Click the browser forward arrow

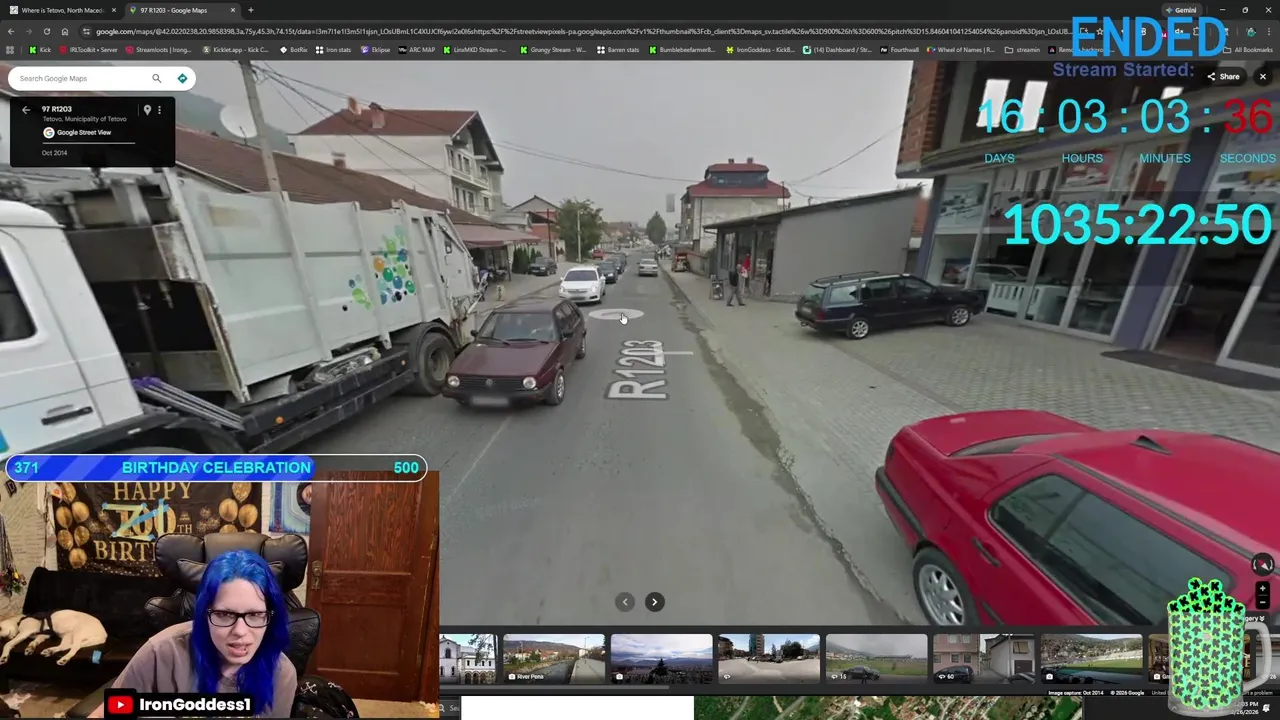pyautogui.click(x=29, y=31)
